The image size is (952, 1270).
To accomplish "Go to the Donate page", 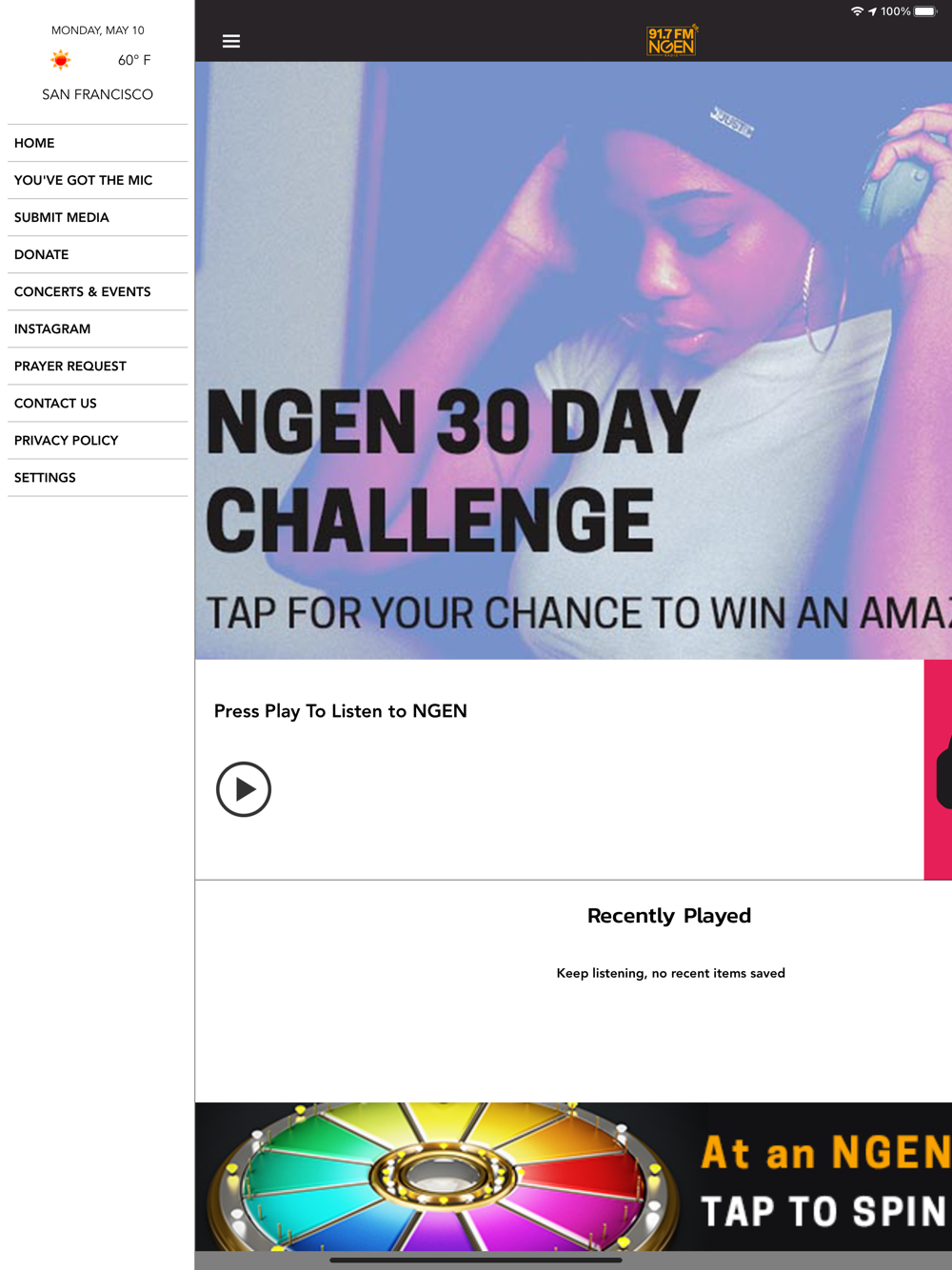I will tap(97, 254).
